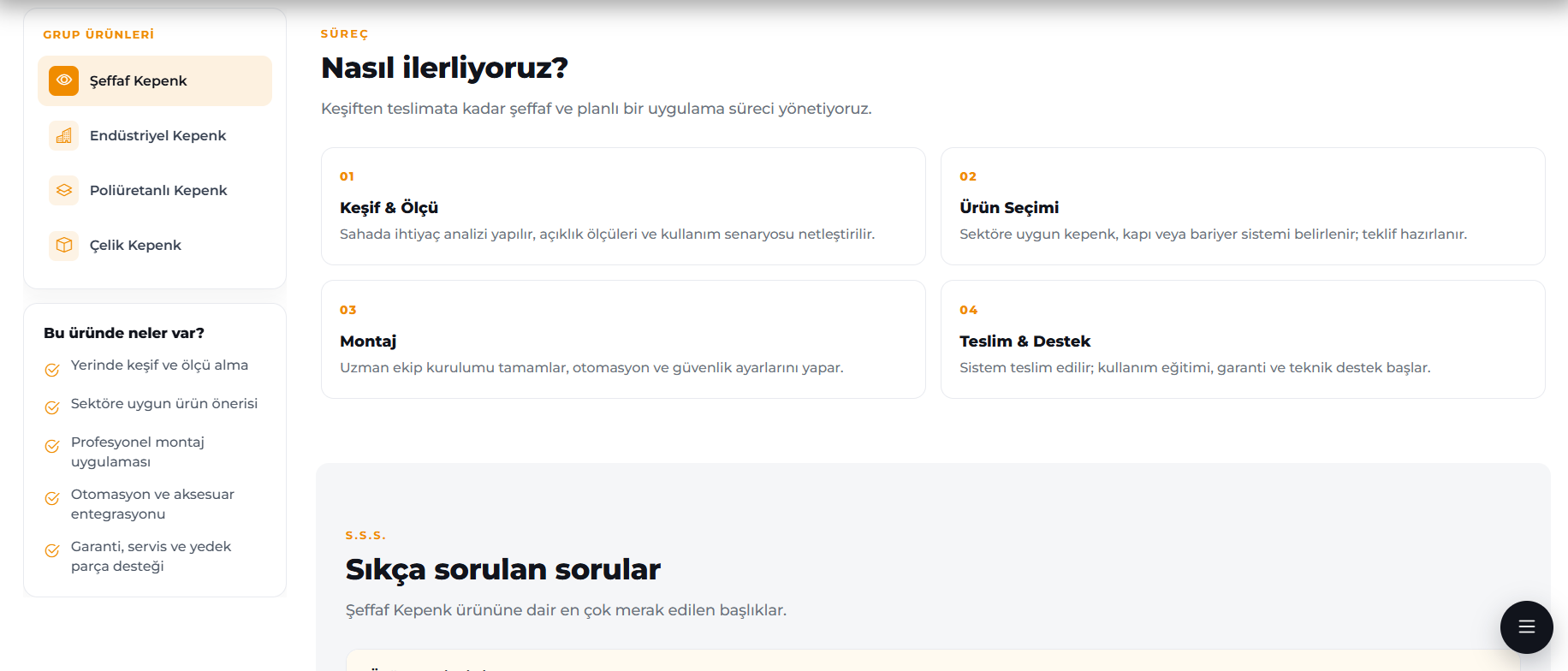
Task: Select Şeffaf Kepenk in group products
Action: (155, 80)
